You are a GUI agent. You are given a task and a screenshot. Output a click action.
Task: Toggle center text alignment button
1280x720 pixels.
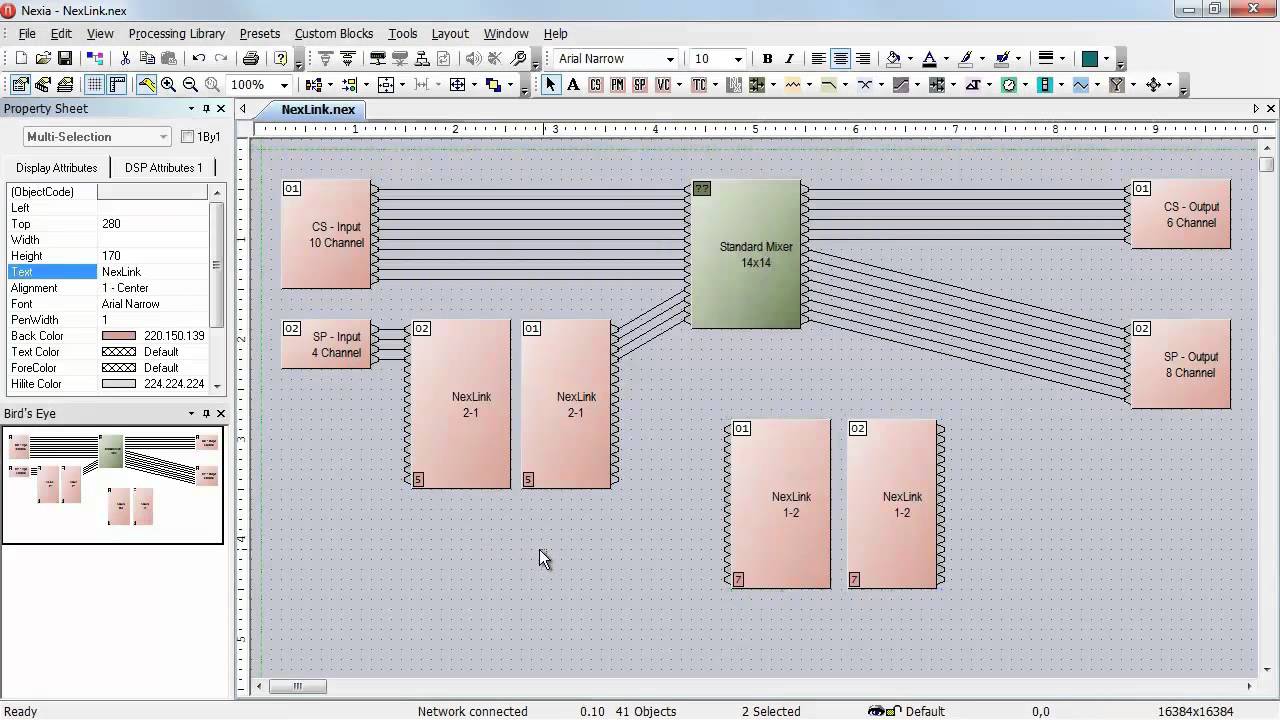coord(841,59)
